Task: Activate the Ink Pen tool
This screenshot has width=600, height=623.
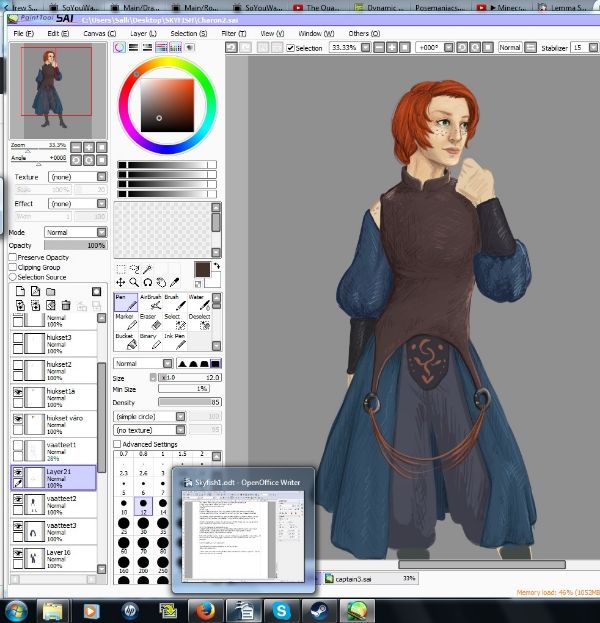Action: pyautogui.click(x=174, y=344)
